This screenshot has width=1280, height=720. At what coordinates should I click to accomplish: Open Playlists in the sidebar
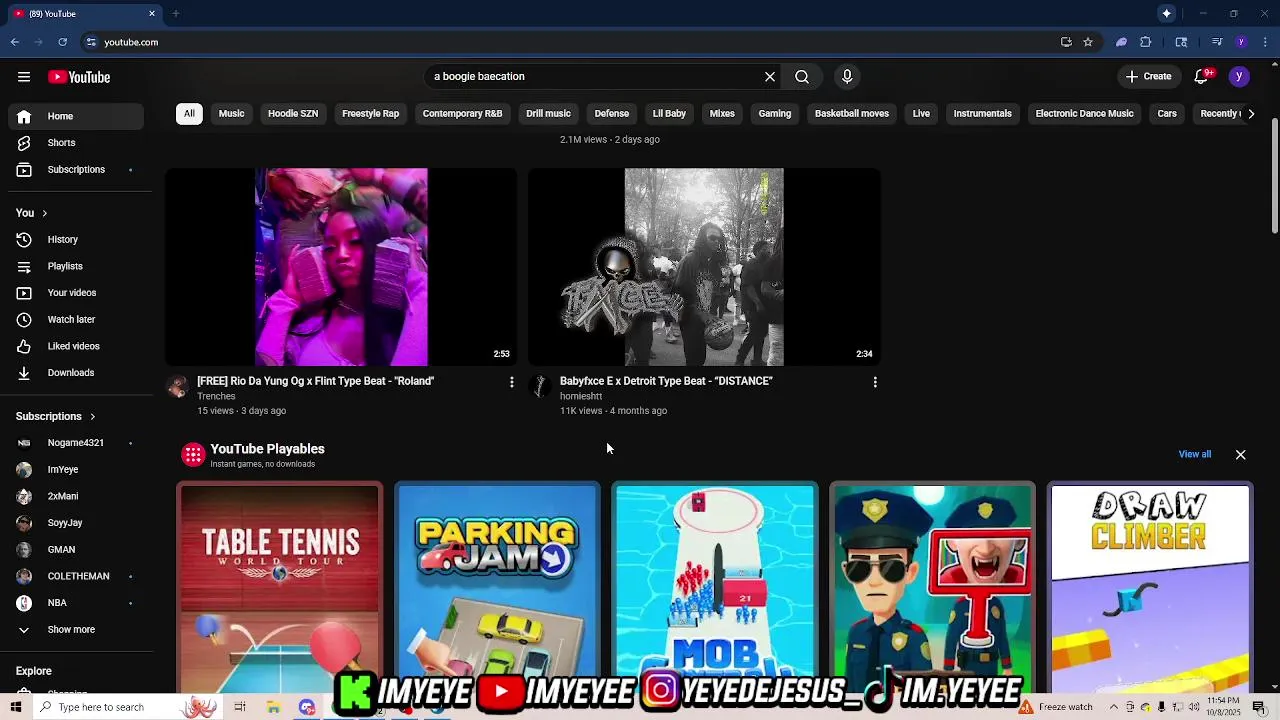click(74, 266)
